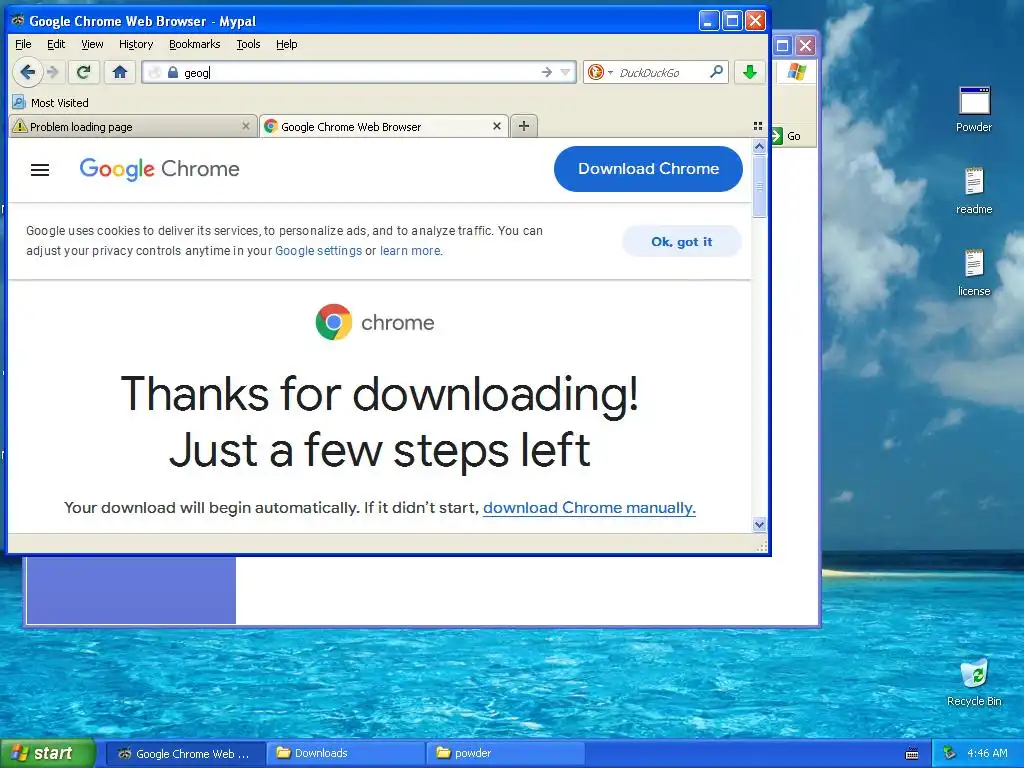Click the vertical scrollbar thumb
The height and width of the screenshot is (768, 1024).
pyautogui.click(x=759, y=186)
